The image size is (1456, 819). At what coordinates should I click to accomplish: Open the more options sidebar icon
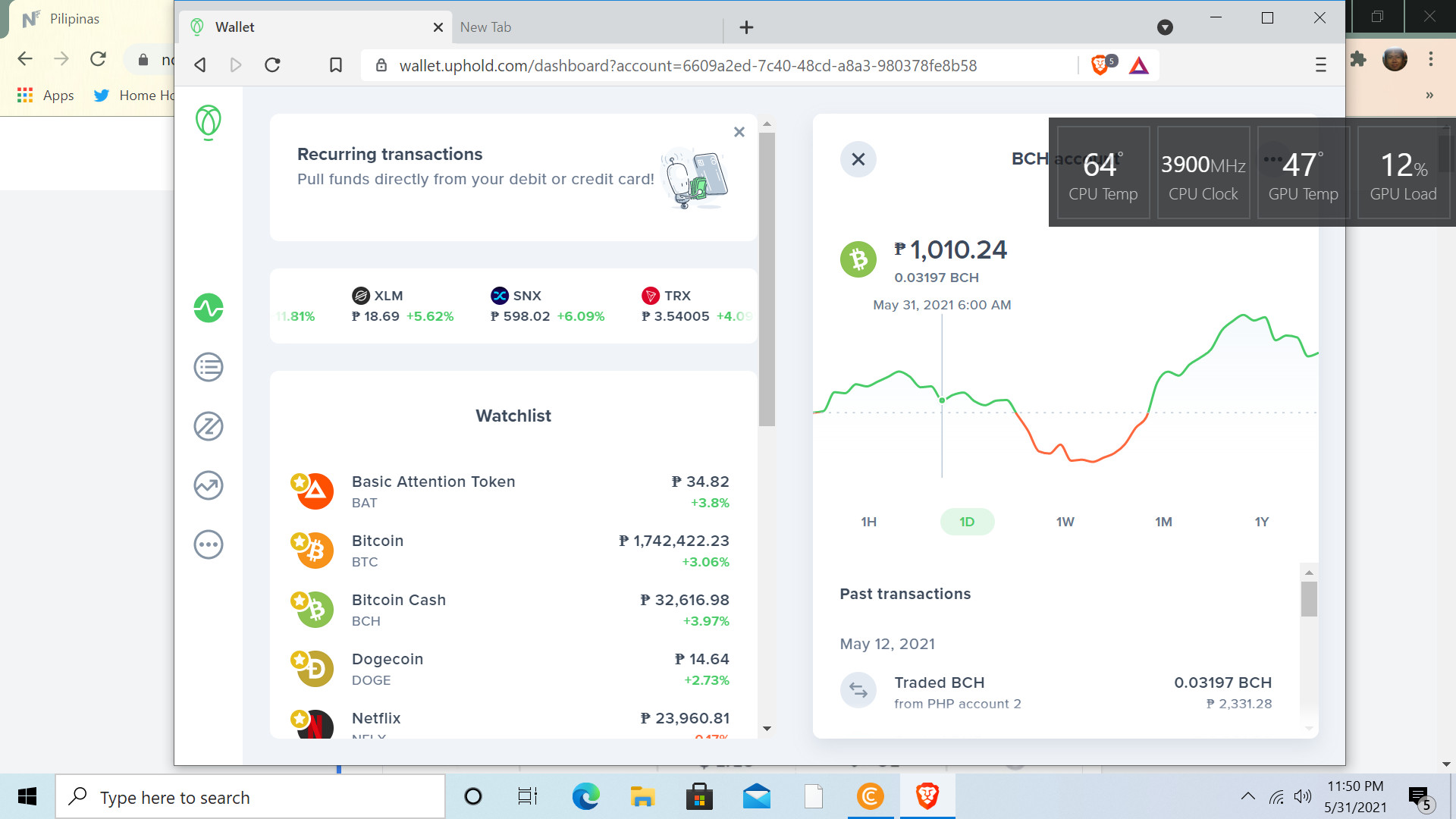coord(209,544)
